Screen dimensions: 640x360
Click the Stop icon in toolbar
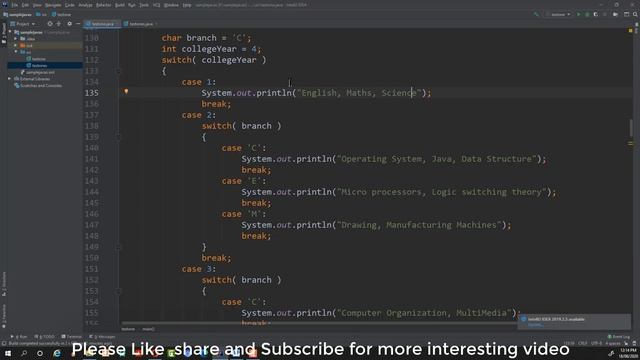coord(604,14)
